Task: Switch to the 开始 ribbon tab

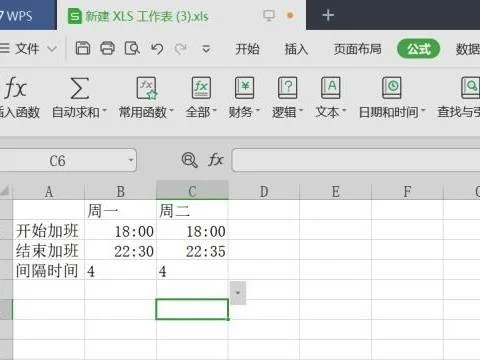Action: pyautogui.click(x=247, y=49)
